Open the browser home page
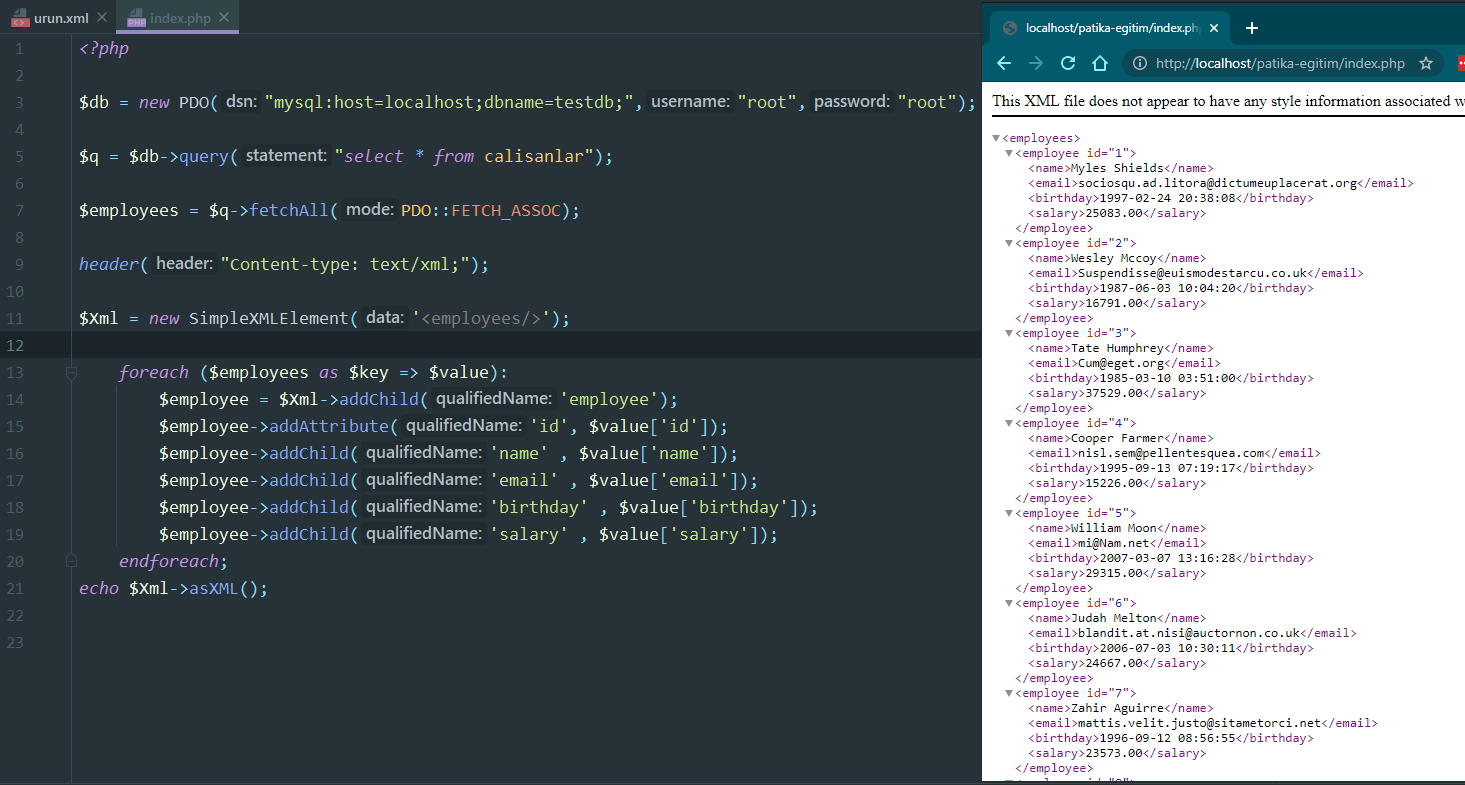Image resolution: width=1465 pixels, height=785 pixels. (x=1100, y=63)
